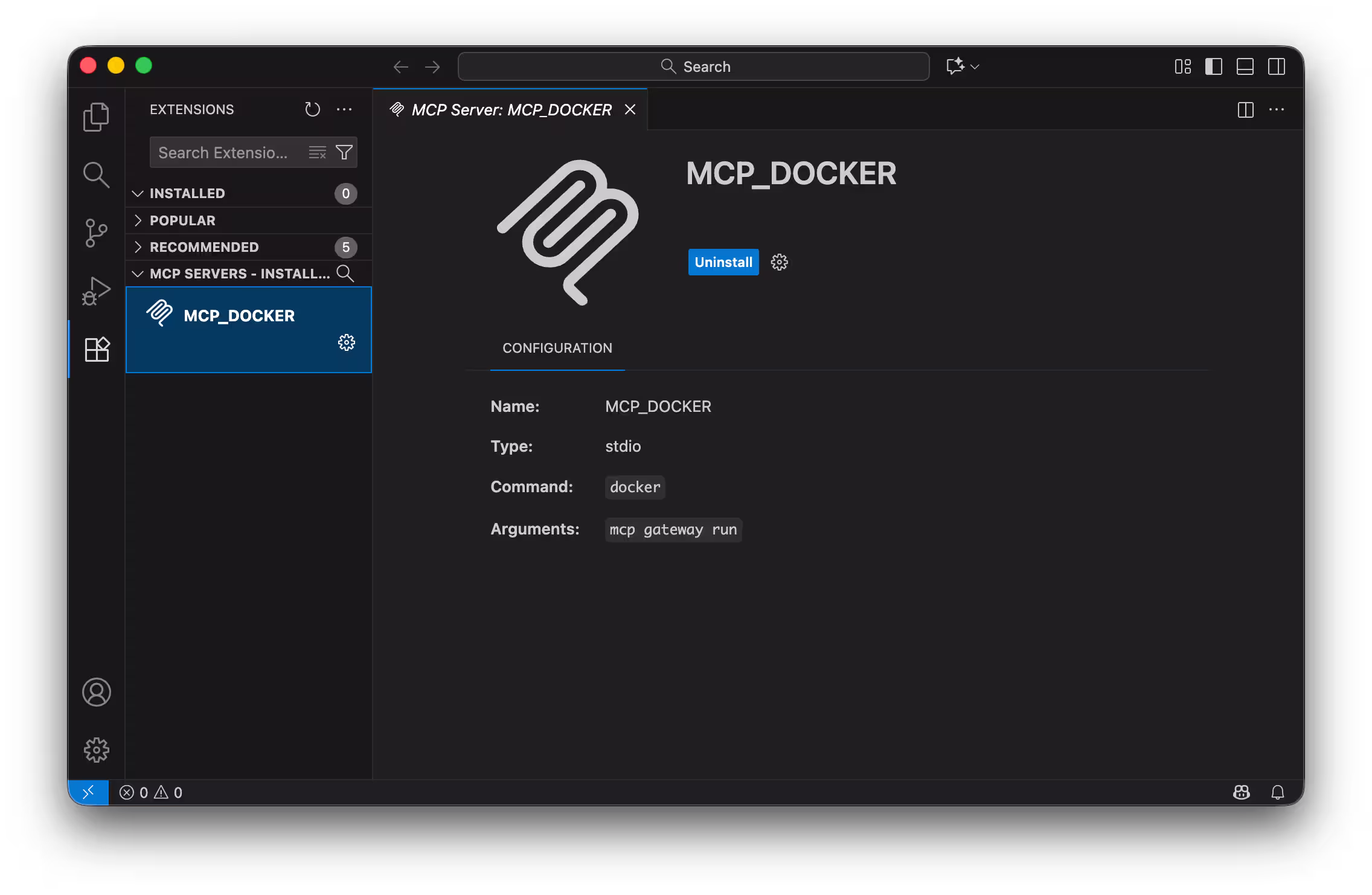Image resolution: width=1372 pixels, height=895 pixels.
Task: Open the Accounts icon
Action: click(96, 693)
